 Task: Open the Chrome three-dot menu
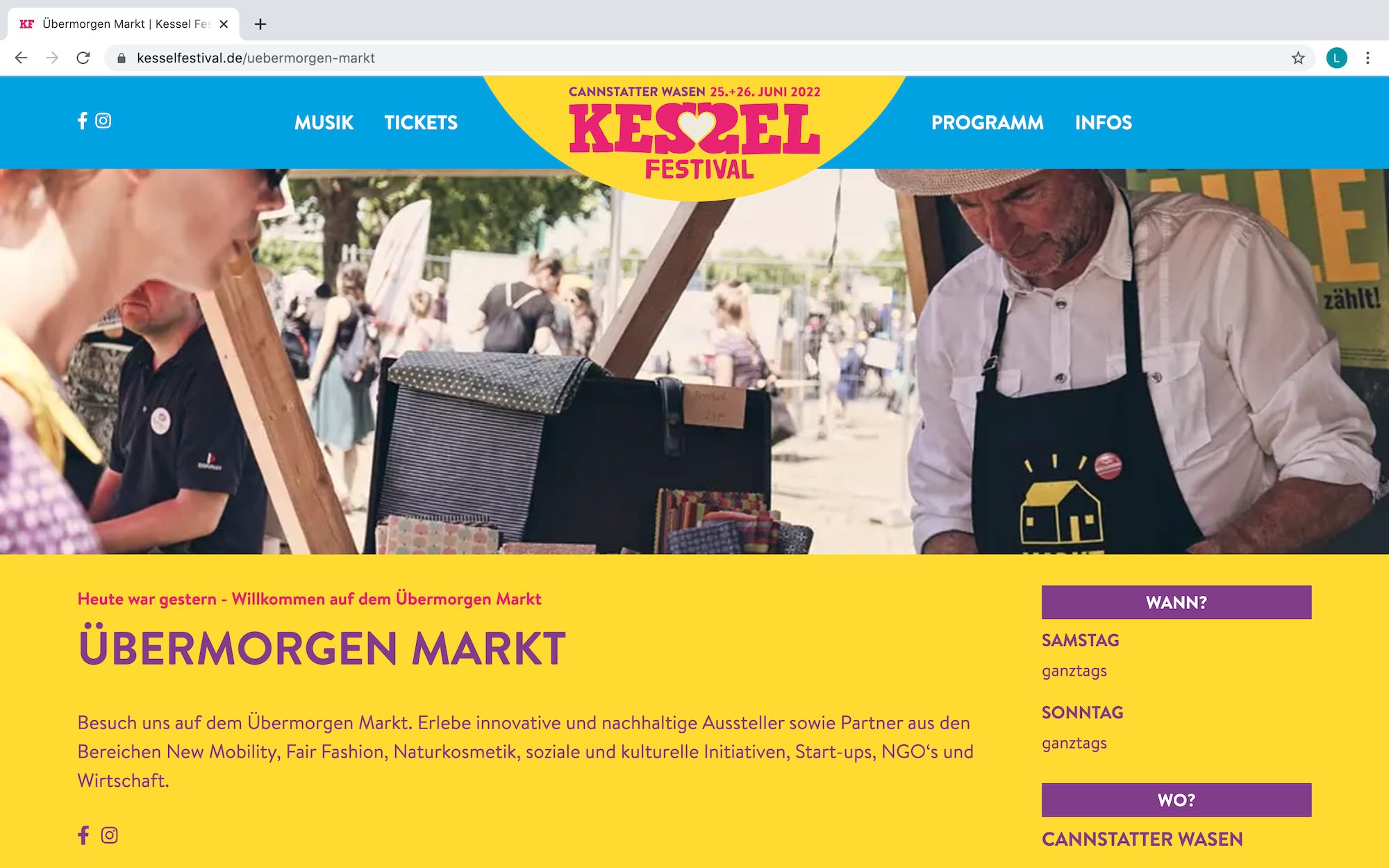[1367, 58]
